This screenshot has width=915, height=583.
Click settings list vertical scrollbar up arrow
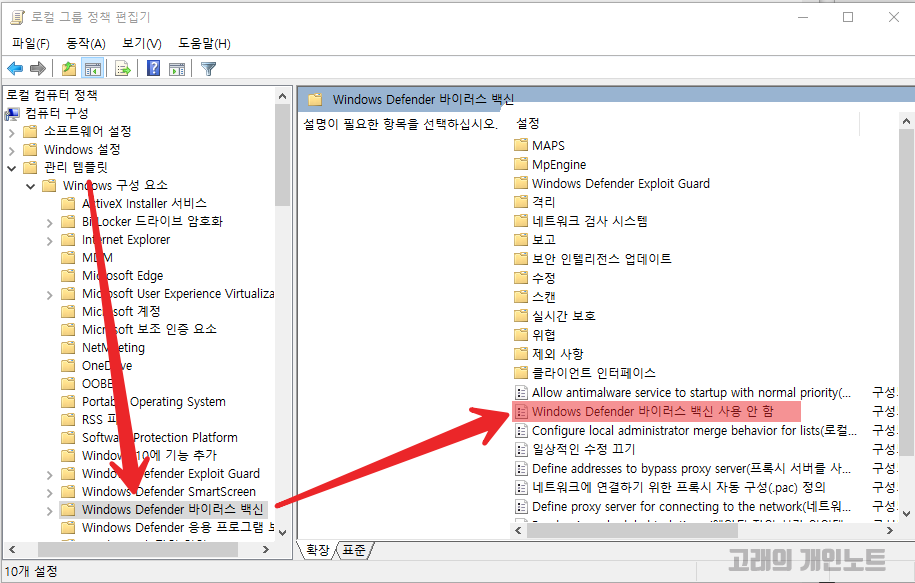tap(906, 121)
